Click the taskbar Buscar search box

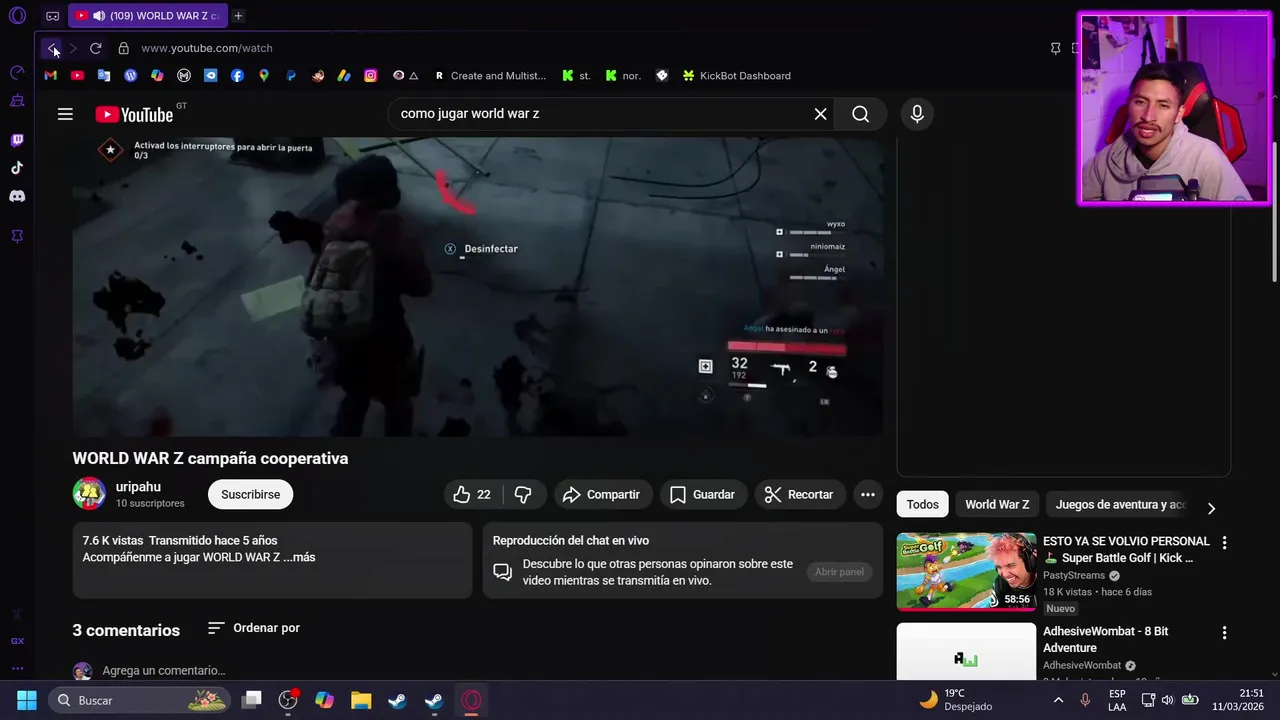[140, 700]
